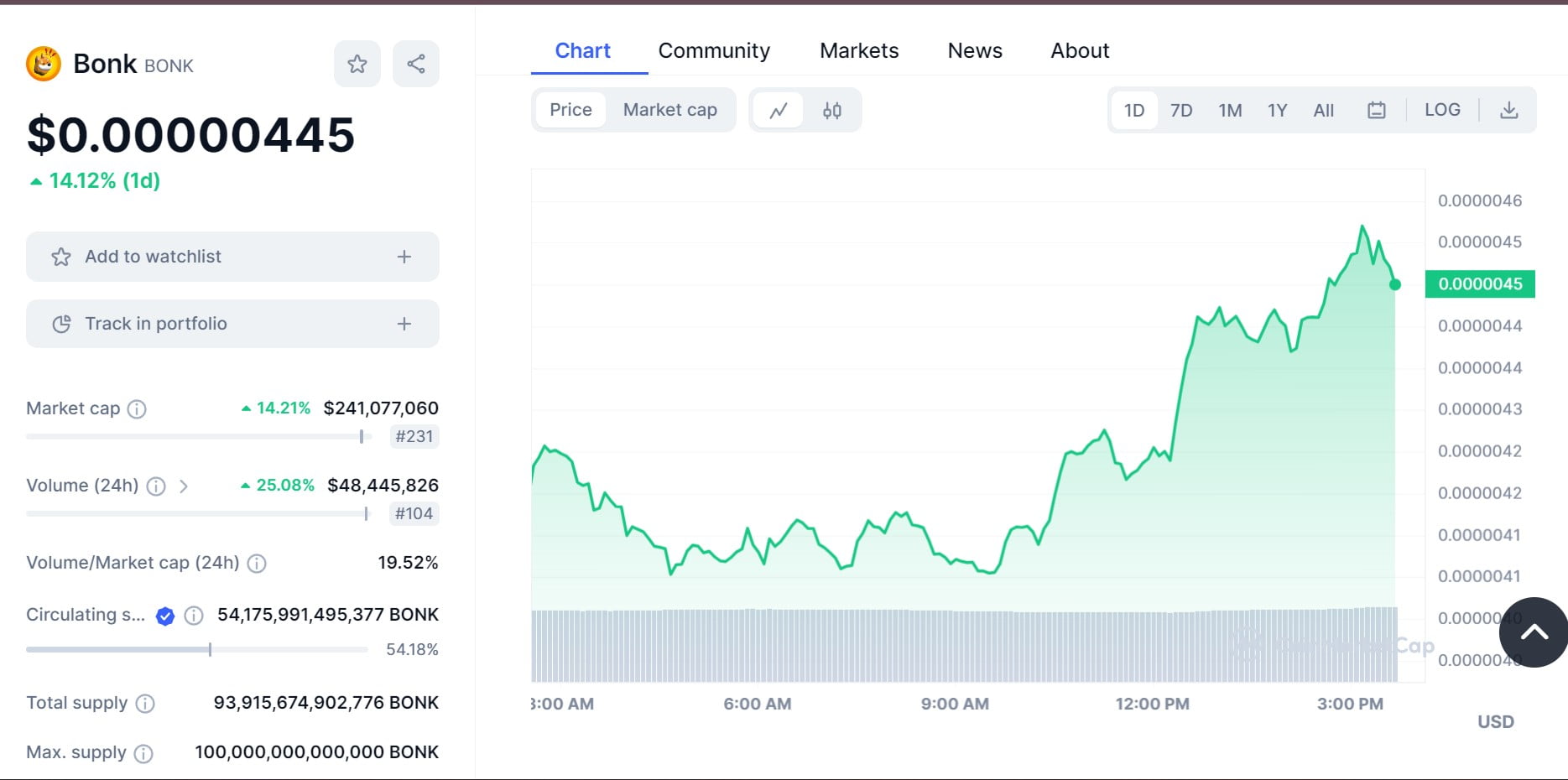Set chart range to All
The image size is (1568, 780).
[1324, 111]
